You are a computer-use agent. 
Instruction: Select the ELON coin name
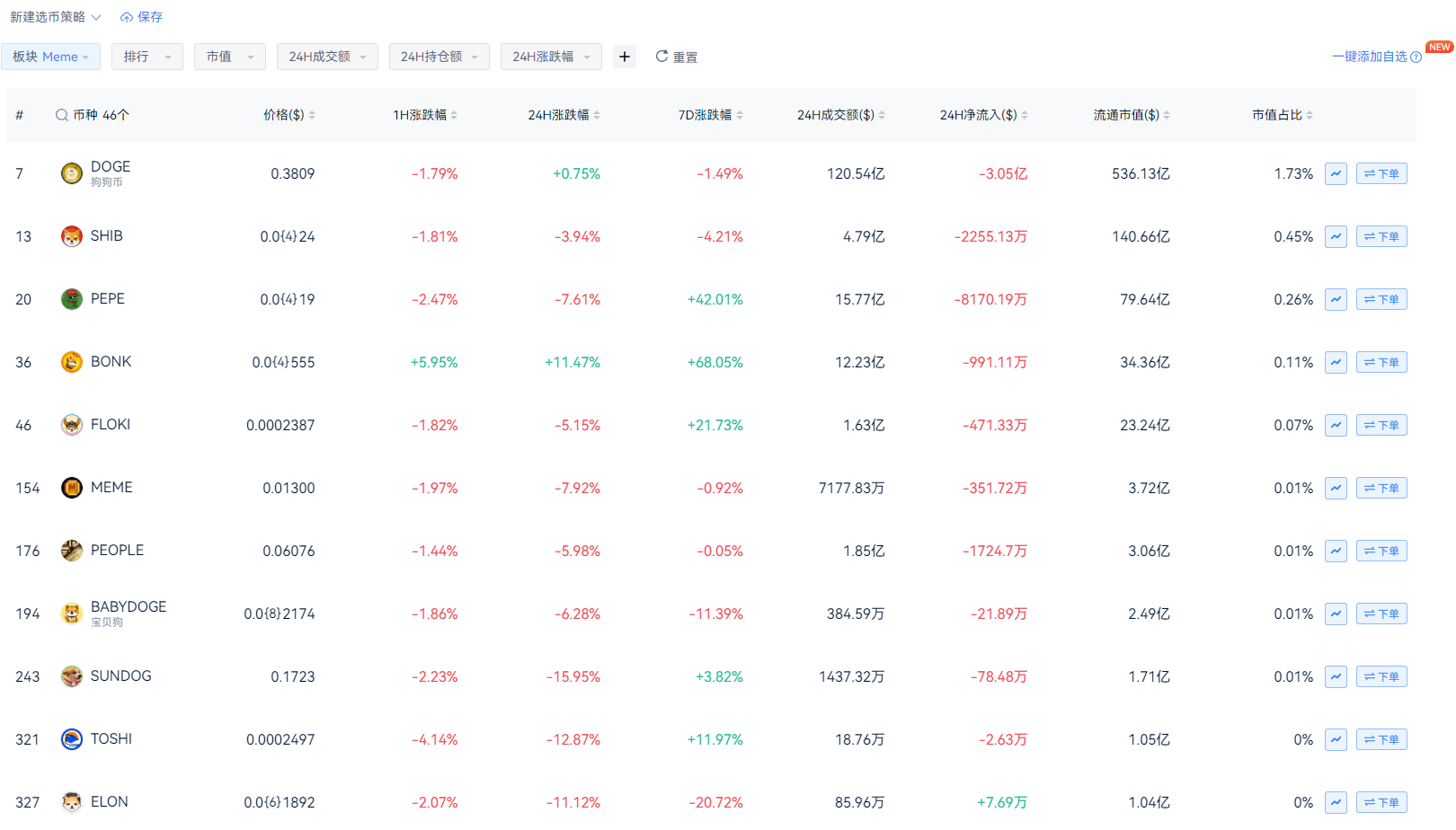[x=110, y=801]
